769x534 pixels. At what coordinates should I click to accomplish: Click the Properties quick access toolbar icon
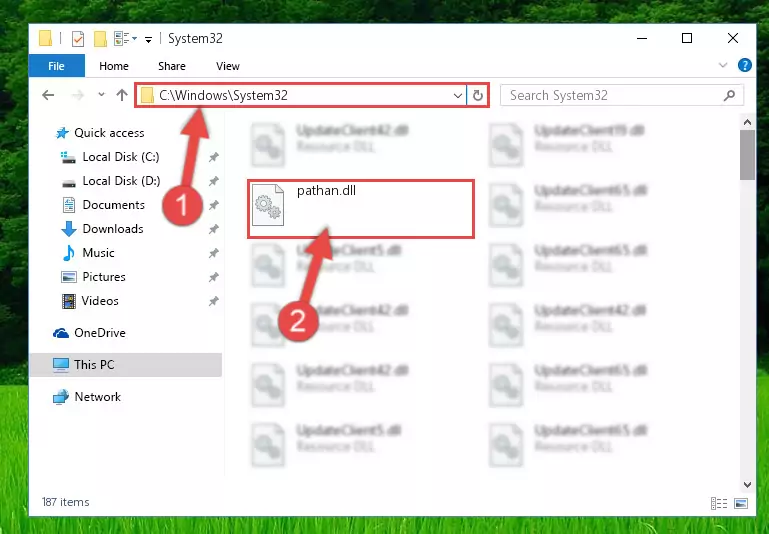pyautogui.click(x=77, y=38)
